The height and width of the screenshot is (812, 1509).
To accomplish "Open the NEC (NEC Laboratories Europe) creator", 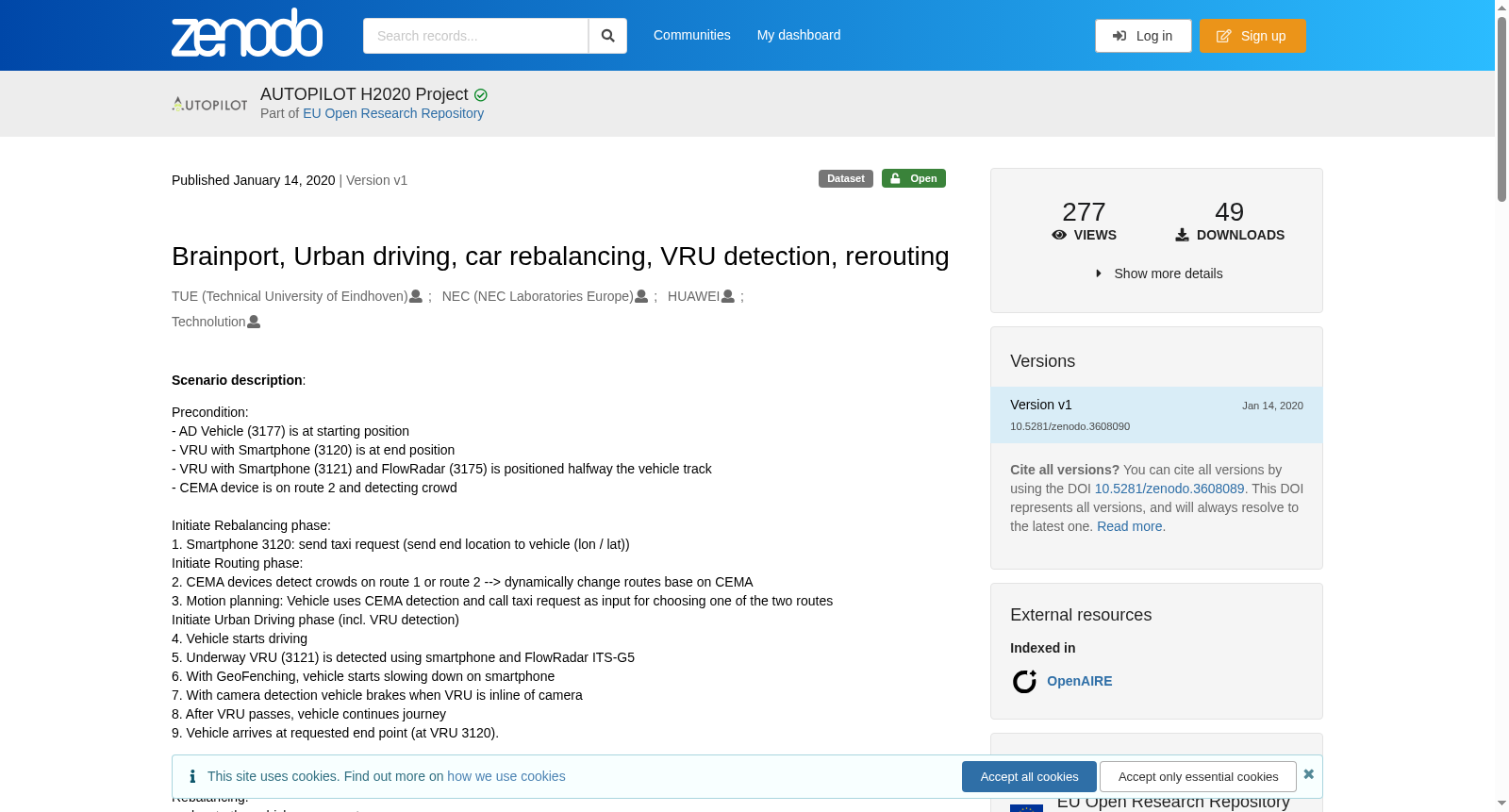I will coord(538,296).
